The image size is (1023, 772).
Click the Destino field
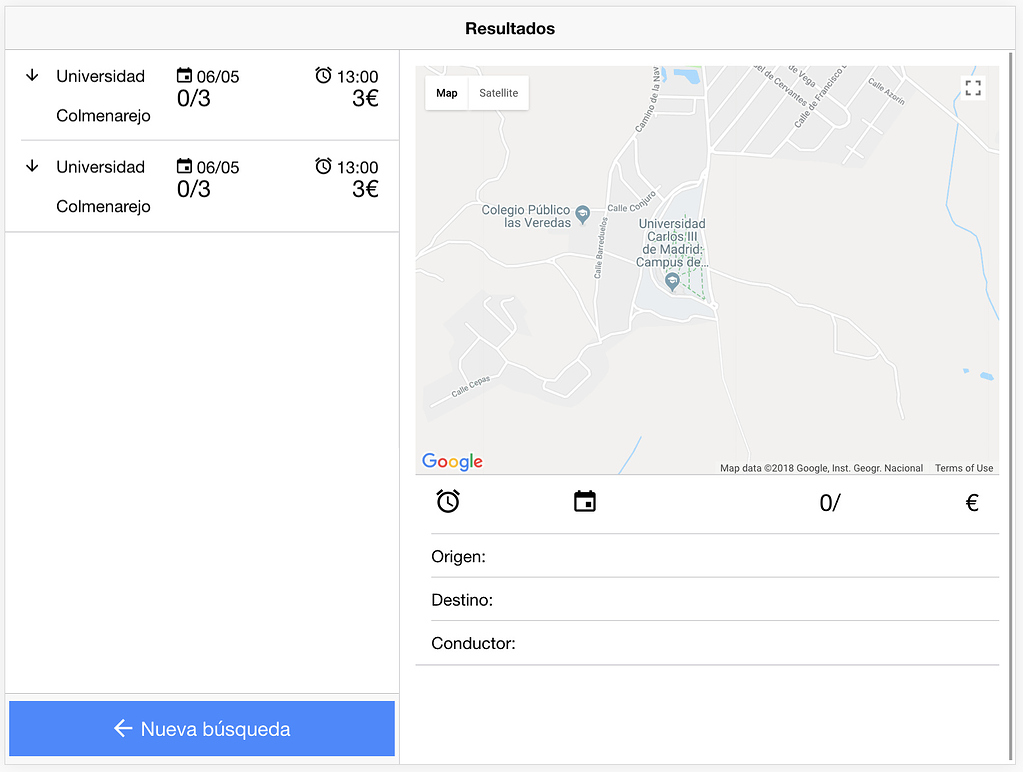click(461, 599)
